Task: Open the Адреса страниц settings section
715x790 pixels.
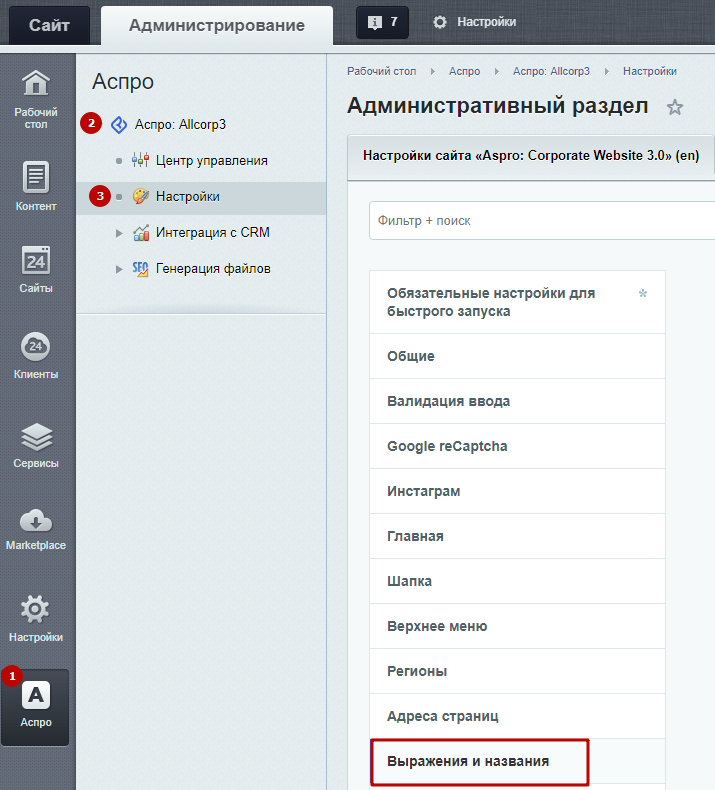Action: coord(517,716)
